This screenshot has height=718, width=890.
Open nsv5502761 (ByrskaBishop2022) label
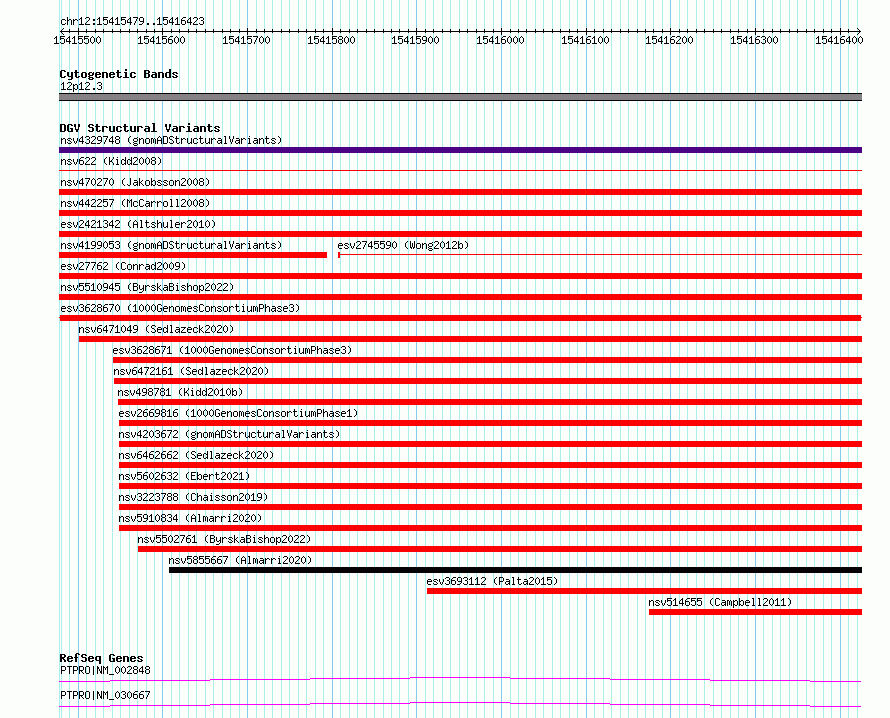(224, 539)
